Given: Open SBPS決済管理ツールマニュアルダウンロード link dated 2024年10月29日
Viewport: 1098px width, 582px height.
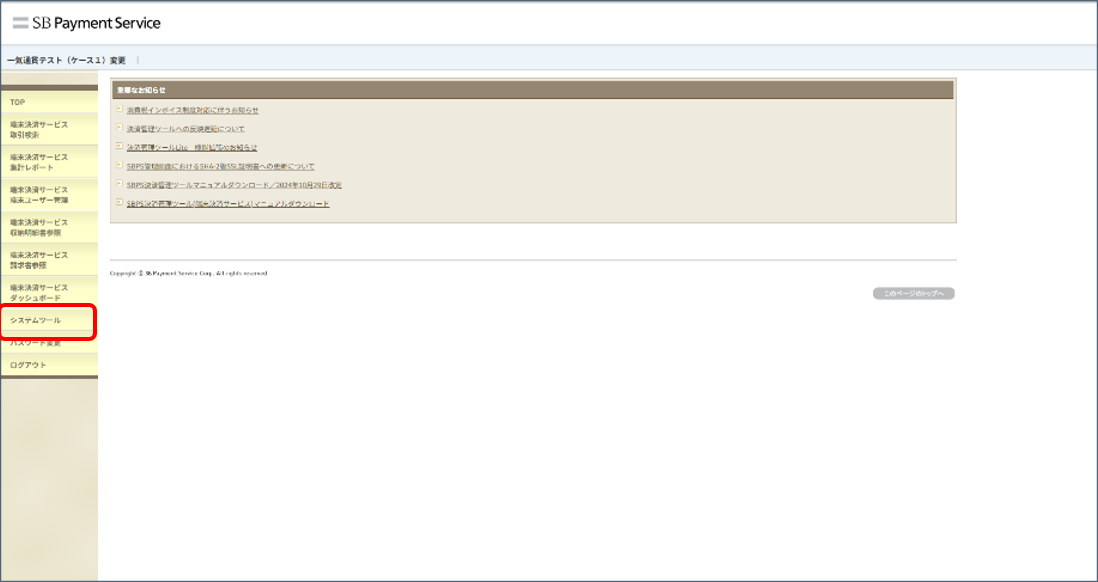Looking at the screenshot, I should pyautogui.click(x=234, y=185).
